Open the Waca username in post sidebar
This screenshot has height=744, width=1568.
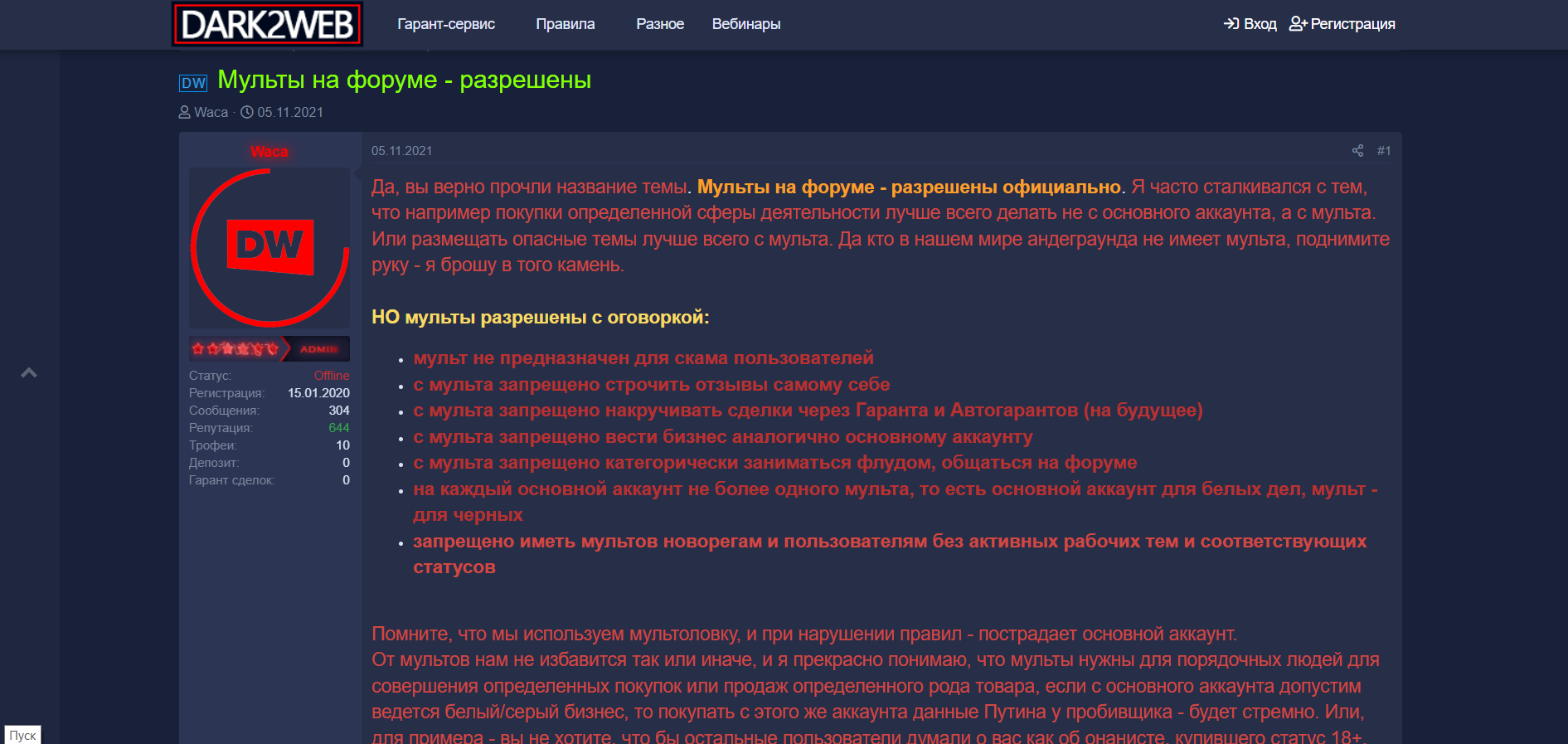pos(269,152)
